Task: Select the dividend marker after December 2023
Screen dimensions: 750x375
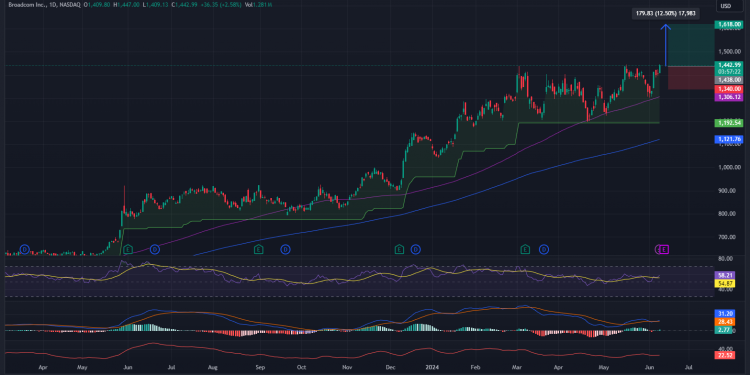Action: click(x=416, y=249)
